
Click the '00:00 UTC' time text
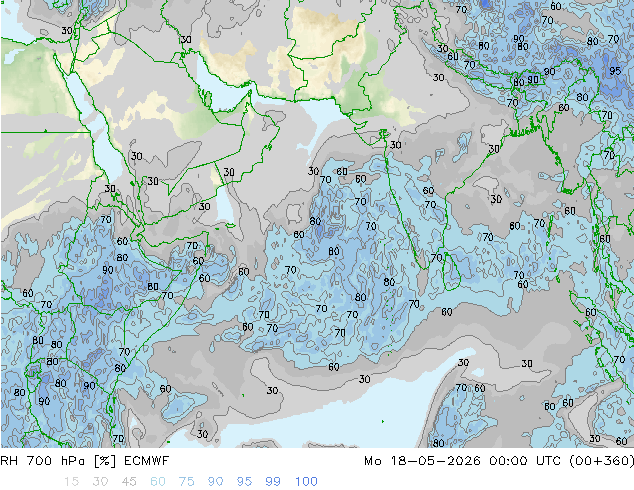[x=527, y=461]
